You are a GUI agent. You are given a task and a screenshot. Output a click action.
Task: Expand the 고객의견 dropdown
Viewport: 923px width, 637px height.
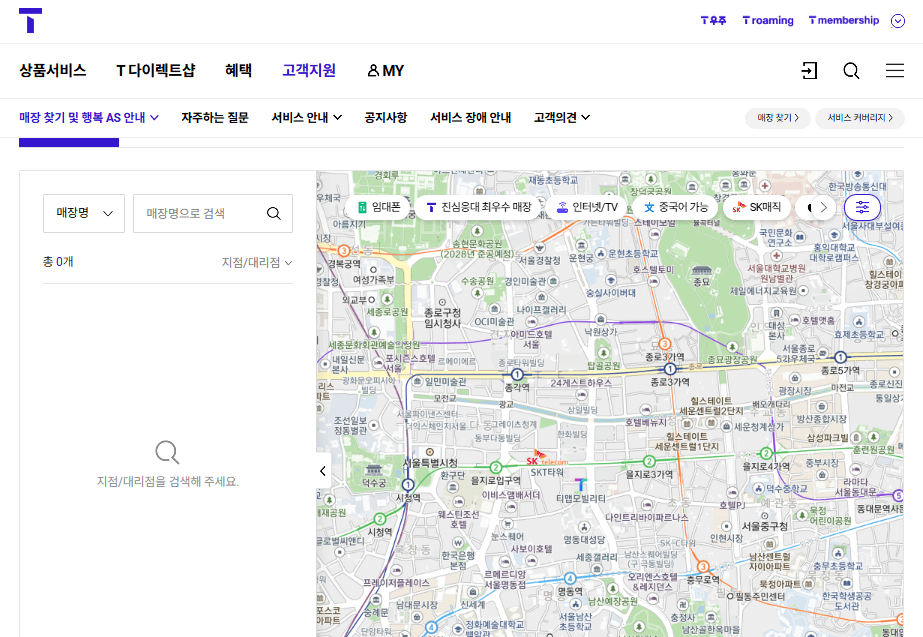(x=562, y=118)
